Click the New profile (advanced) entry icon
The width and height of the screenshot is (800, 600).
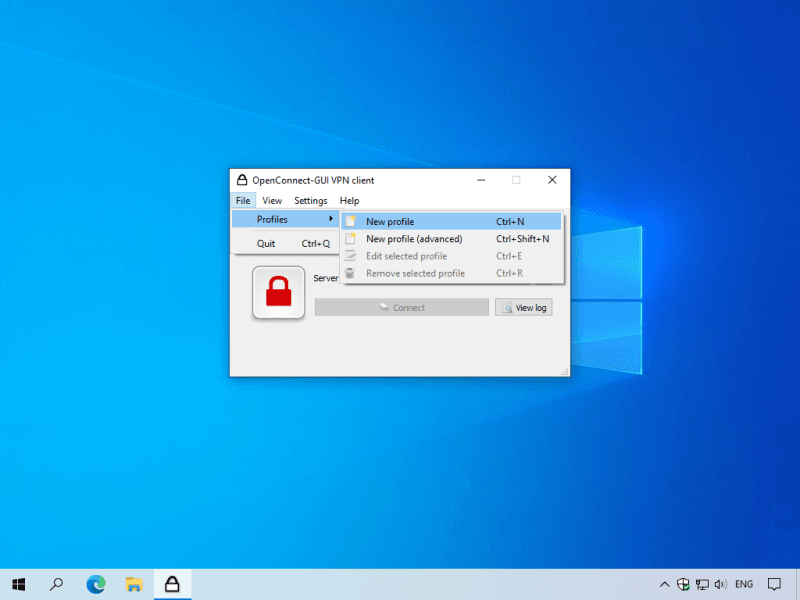[350, 239]
